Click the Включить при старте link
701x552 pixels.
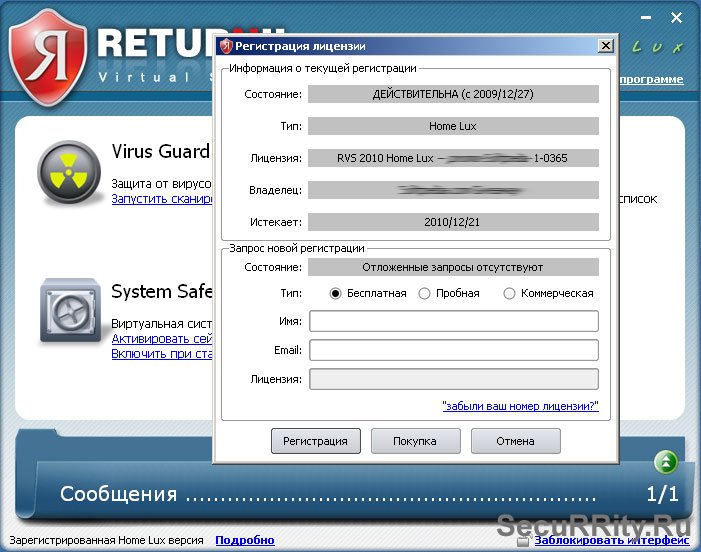162,354
